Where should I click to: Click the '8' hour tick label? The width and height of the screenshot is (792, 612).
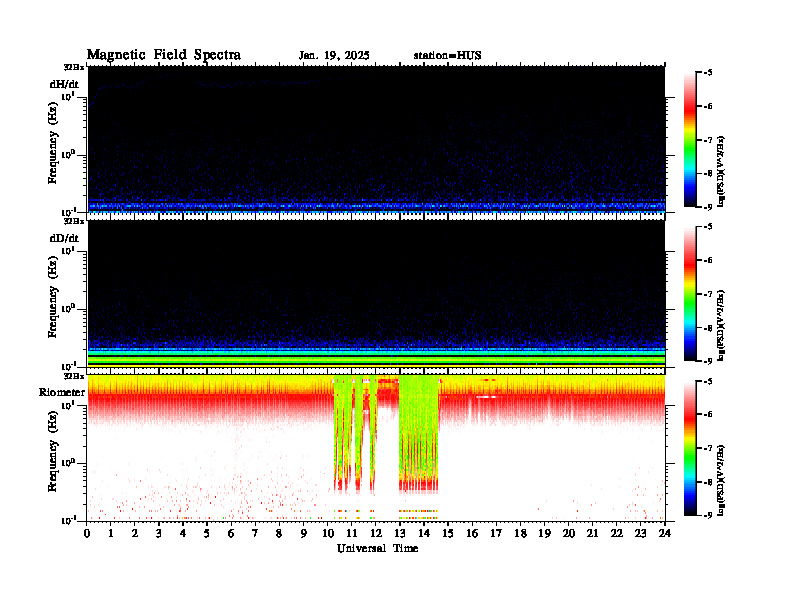click(279, 533)
